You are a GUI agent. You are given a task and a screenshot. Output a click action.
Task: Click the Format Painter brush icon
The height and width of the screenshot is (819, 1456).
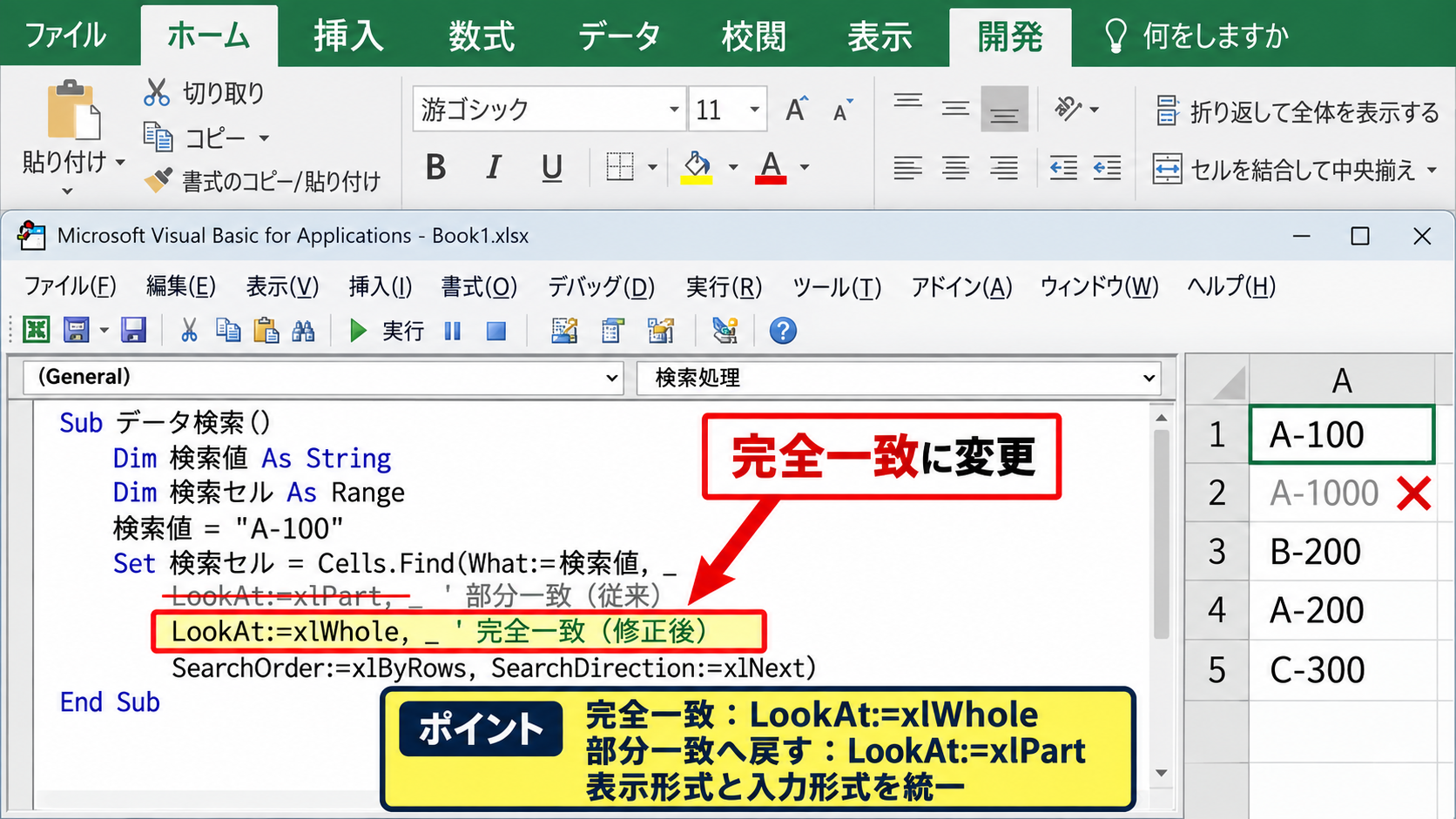[158, 180]
